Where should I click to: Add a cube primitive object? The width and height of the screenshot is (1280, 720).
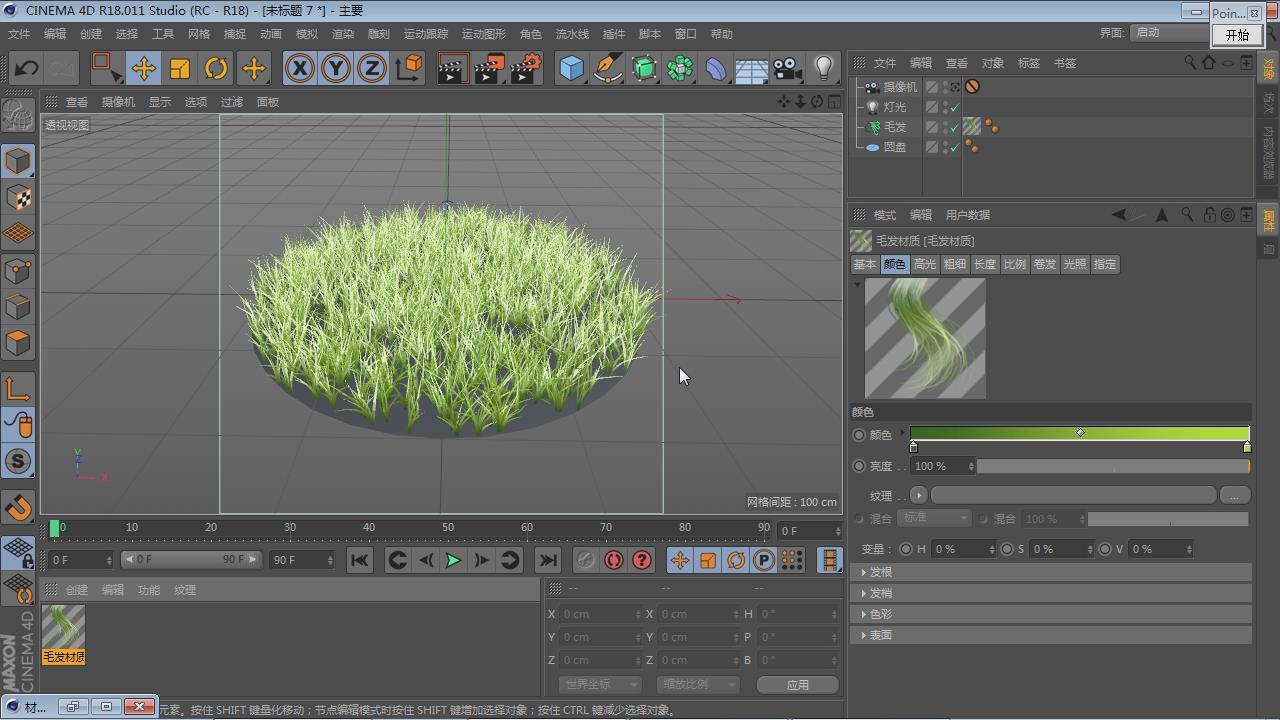click(571, 68)
